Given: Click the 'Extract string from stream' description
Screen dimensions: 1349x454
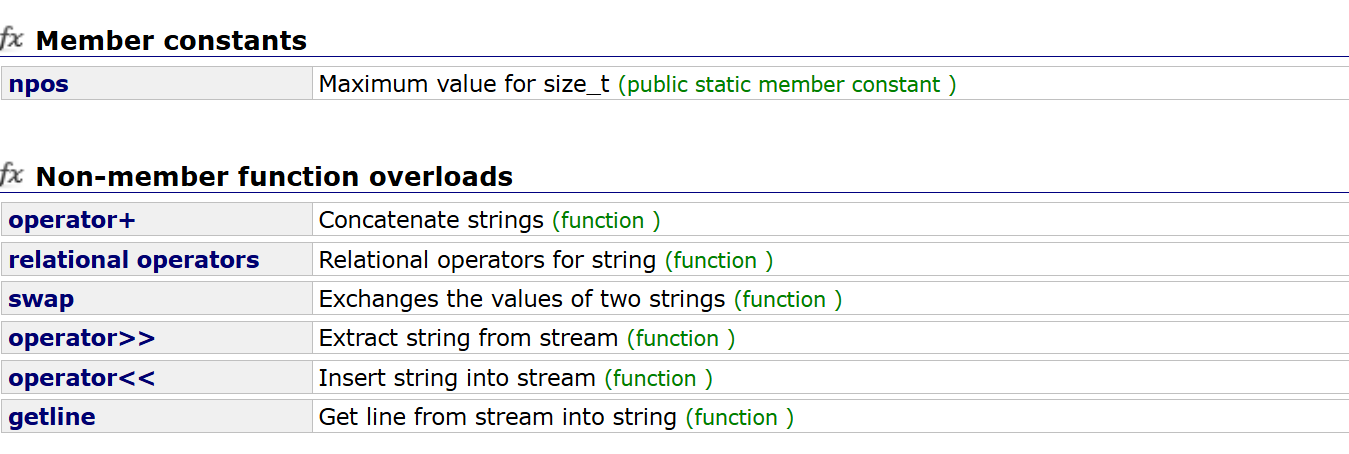Looking at the screenshot, I should 468,338.
